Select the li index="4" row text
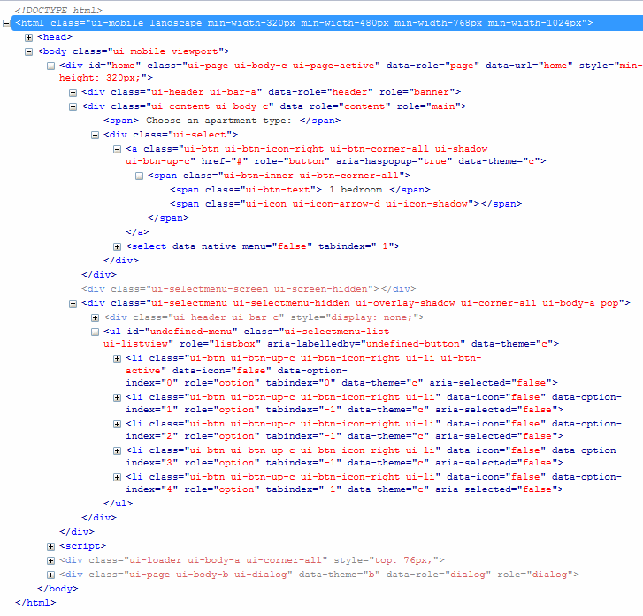The width and height of the screenshot is (643, 616). (373, 483)
